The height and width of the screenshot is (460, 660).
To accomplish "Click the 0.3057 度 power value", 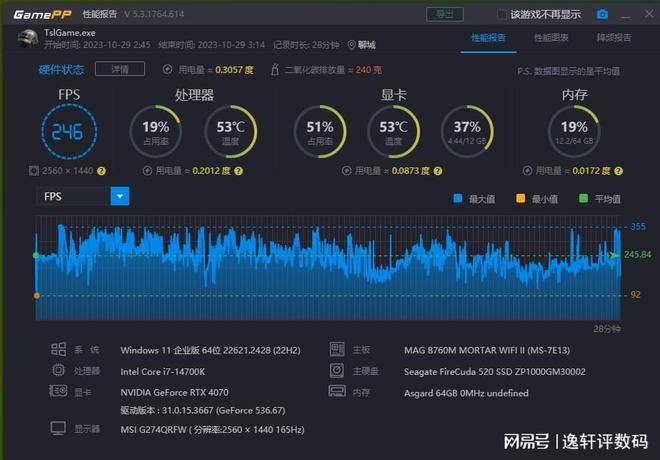I will coord(234,70).
